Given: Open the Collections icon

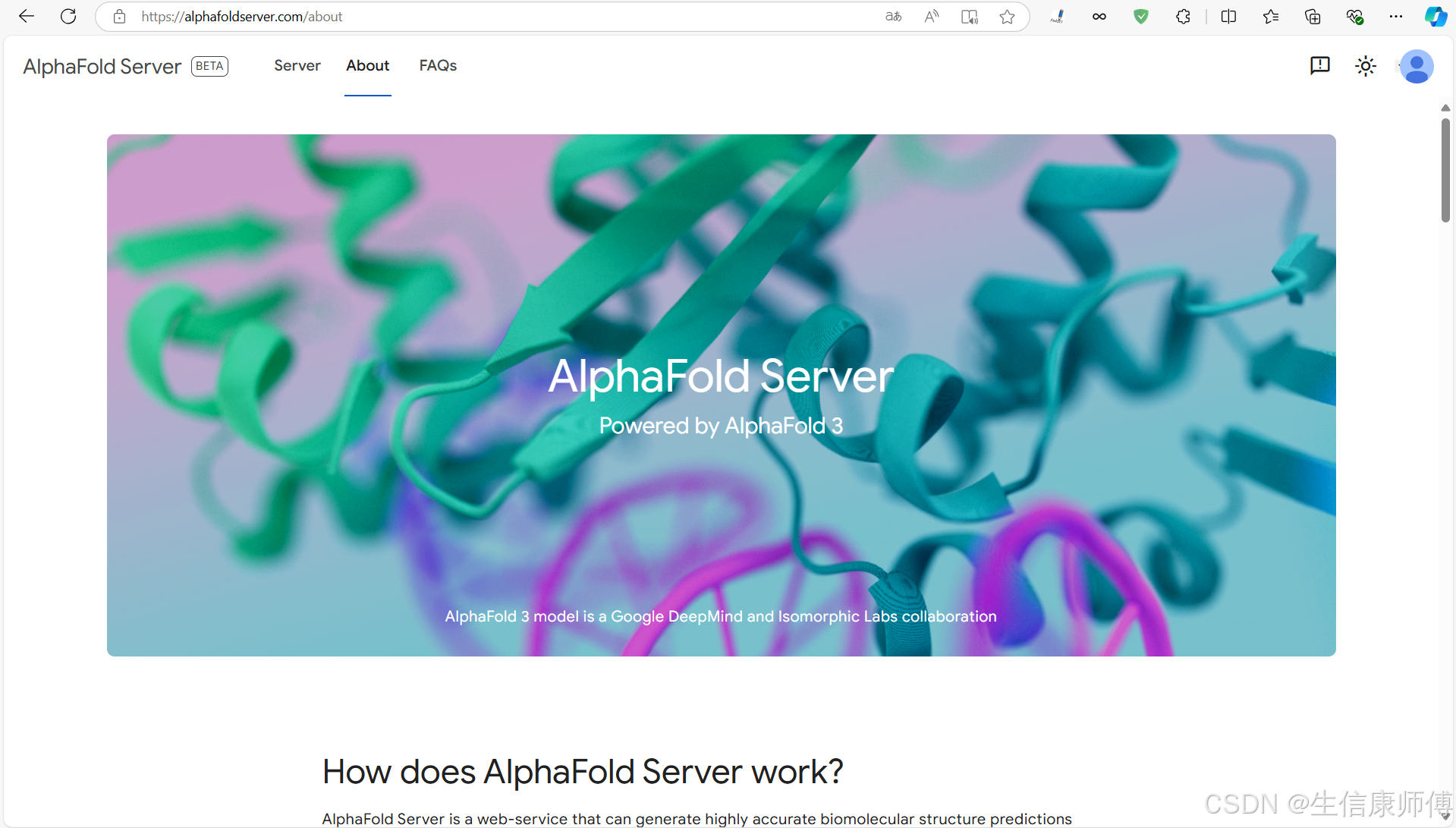Looking at the screenshot, I should [1313, 17].
